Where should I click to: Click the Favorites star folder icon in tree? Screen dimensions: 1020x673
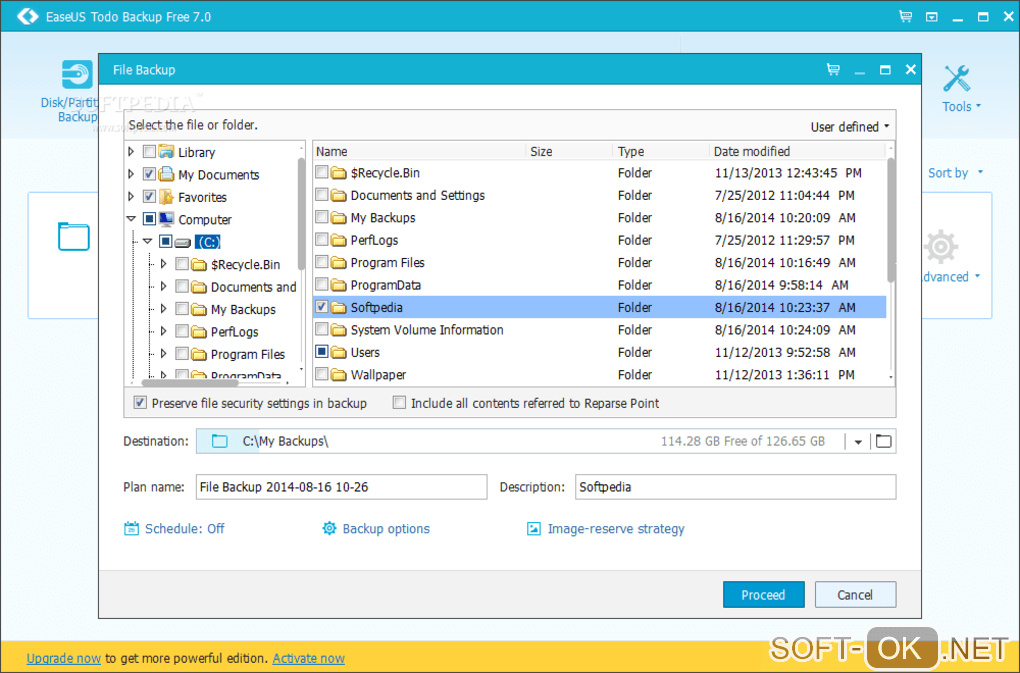[167, 196]
